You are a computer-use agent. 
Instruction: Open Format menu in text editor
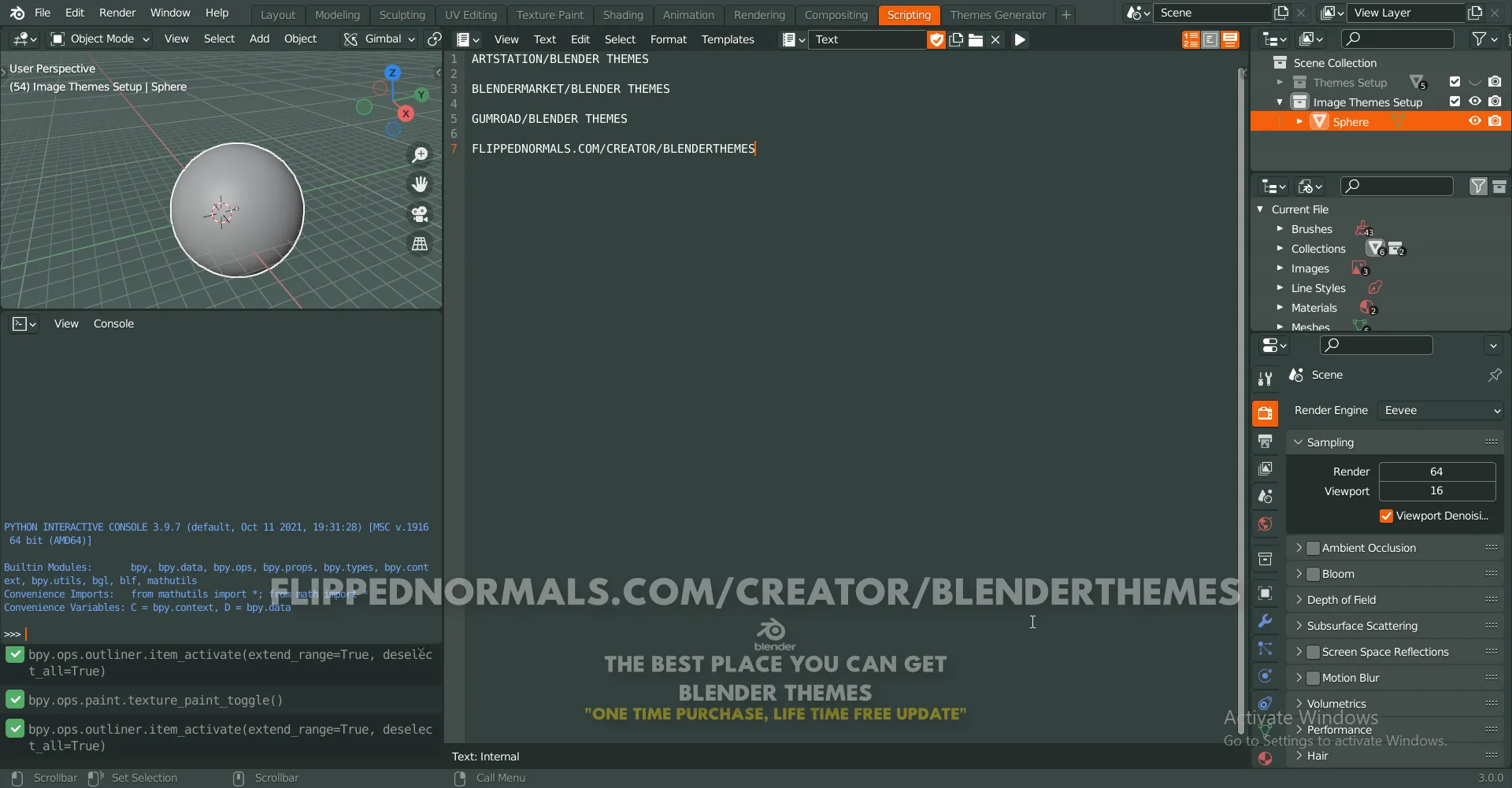click(668, 39)
